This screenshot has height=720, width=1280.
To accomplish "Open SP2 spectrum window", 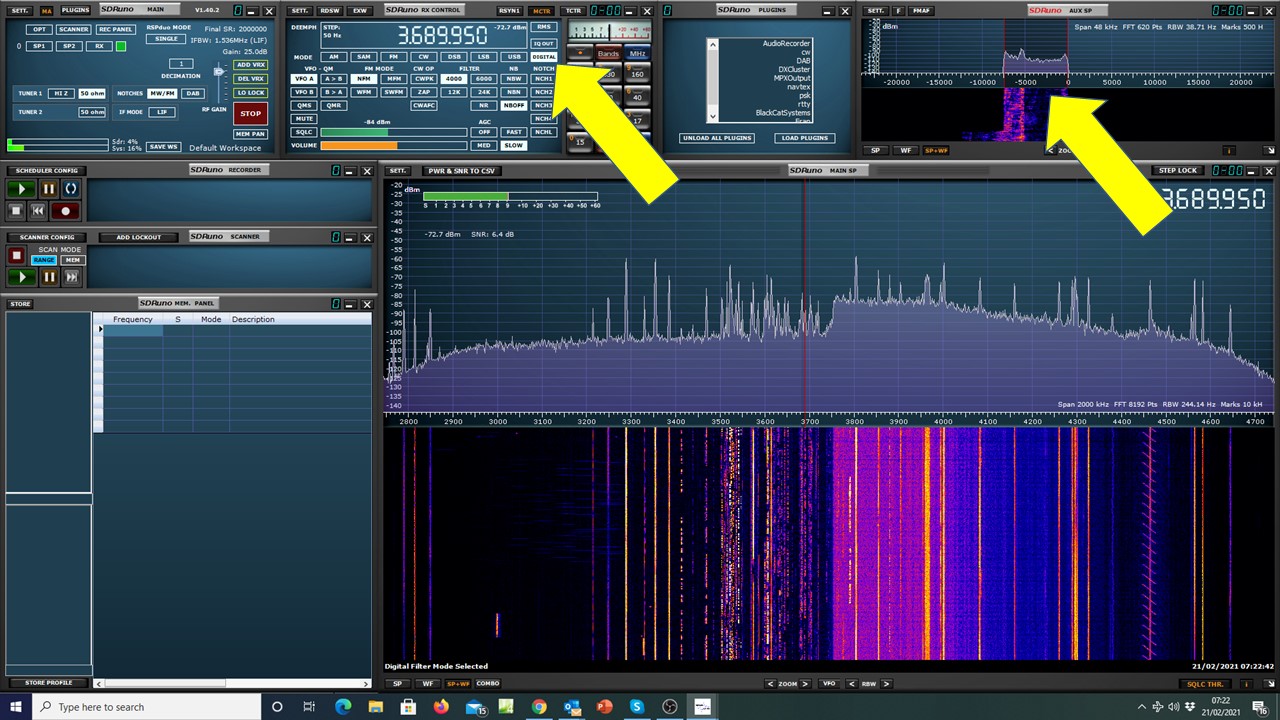I will pos(69,46).
